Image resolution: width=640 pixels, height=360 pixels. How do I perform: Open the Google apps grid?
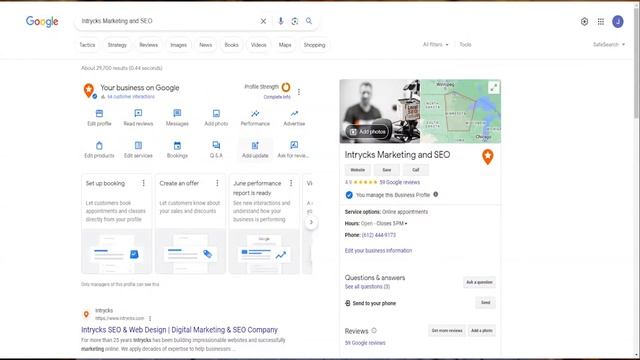coord(601,22)
